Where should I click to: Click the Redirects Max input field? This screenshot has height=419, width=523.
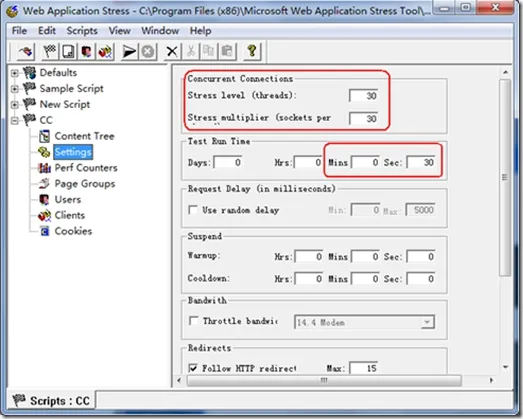[x=364, y=368]
